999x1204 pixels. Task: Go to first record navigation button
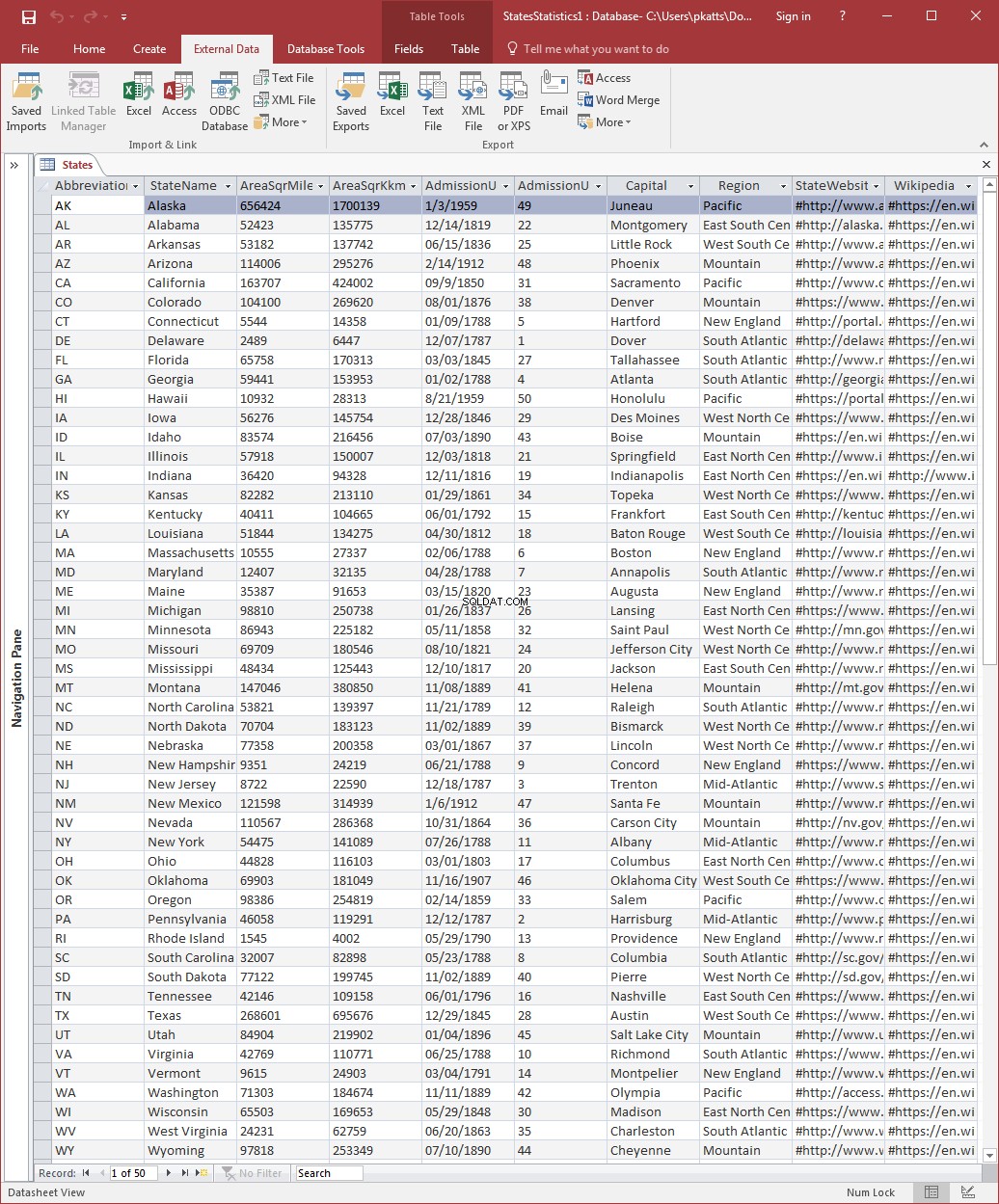86,1173
